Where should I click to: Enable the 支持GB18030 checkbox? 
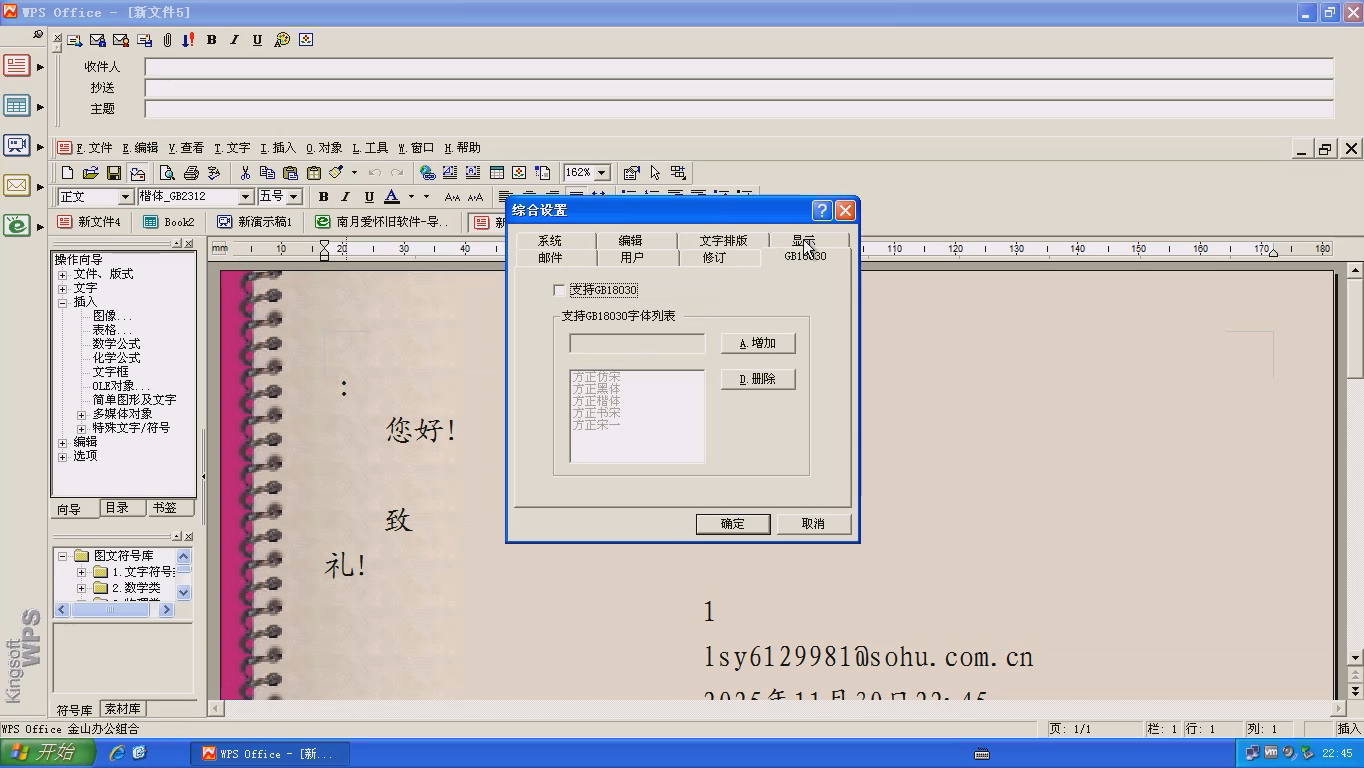pos(558,290)
